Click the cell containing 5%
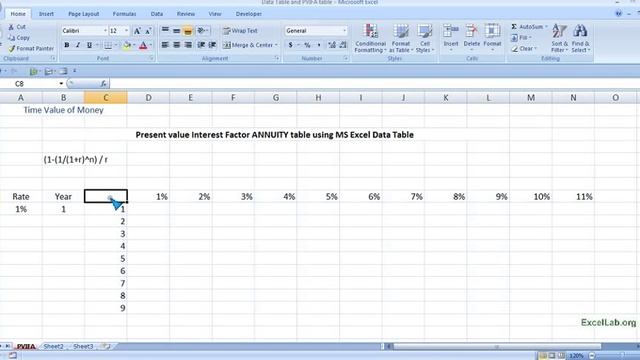 click(318, 197)
